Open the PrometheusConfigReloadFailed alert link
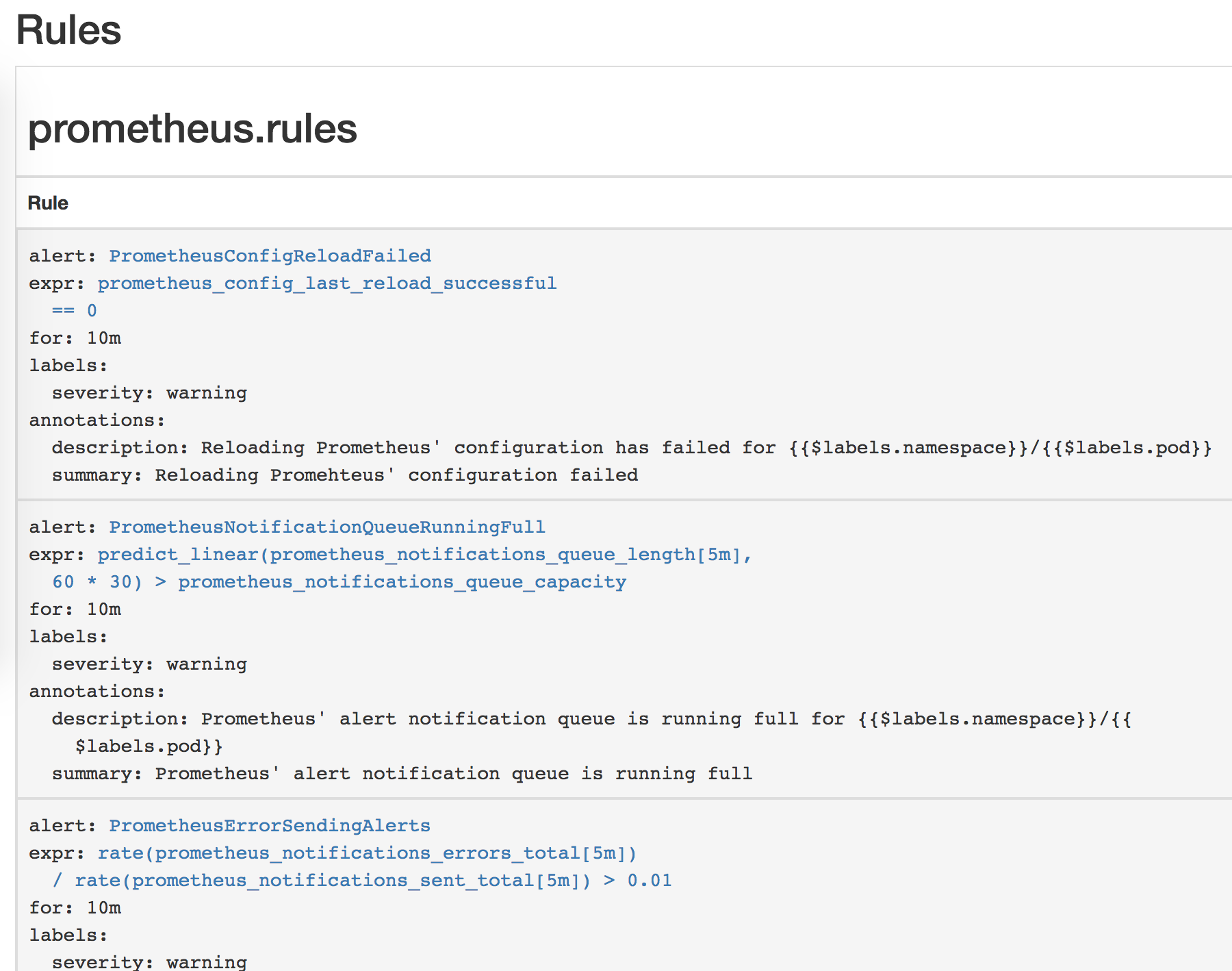 pyautogui.click(x=270, y=255)
